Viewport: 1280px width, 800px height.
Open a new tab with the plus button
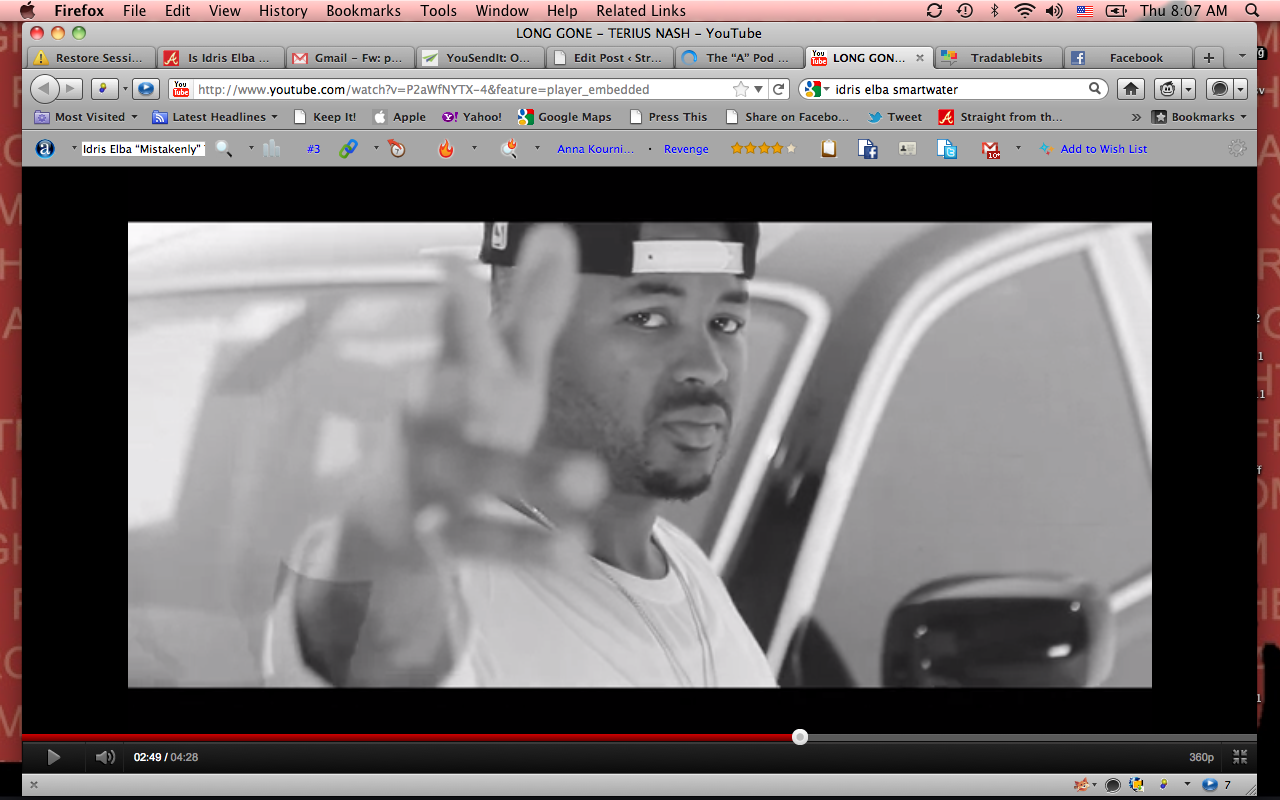1209,57
